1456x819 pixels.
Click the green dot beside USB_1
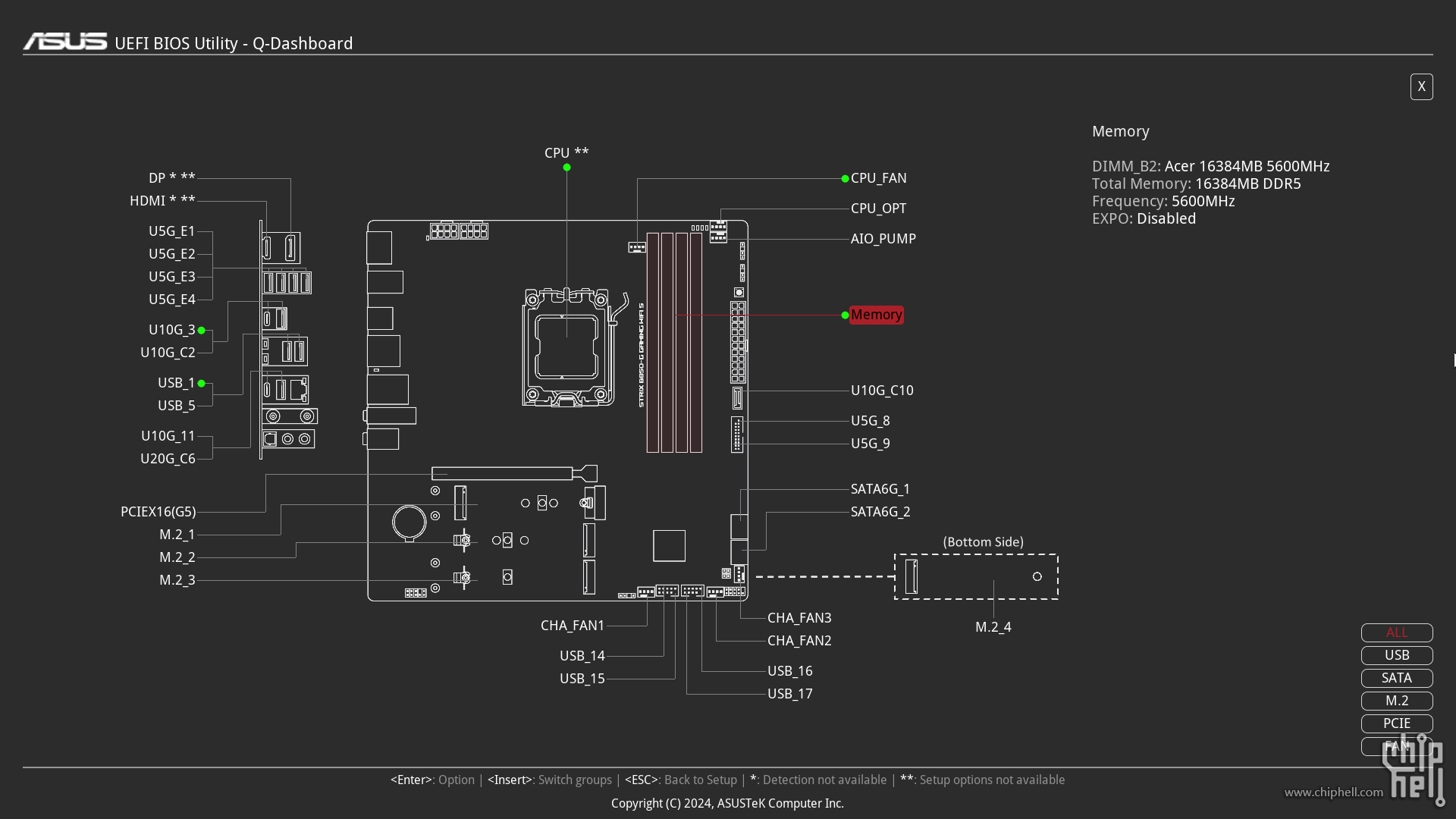(202, 384)
